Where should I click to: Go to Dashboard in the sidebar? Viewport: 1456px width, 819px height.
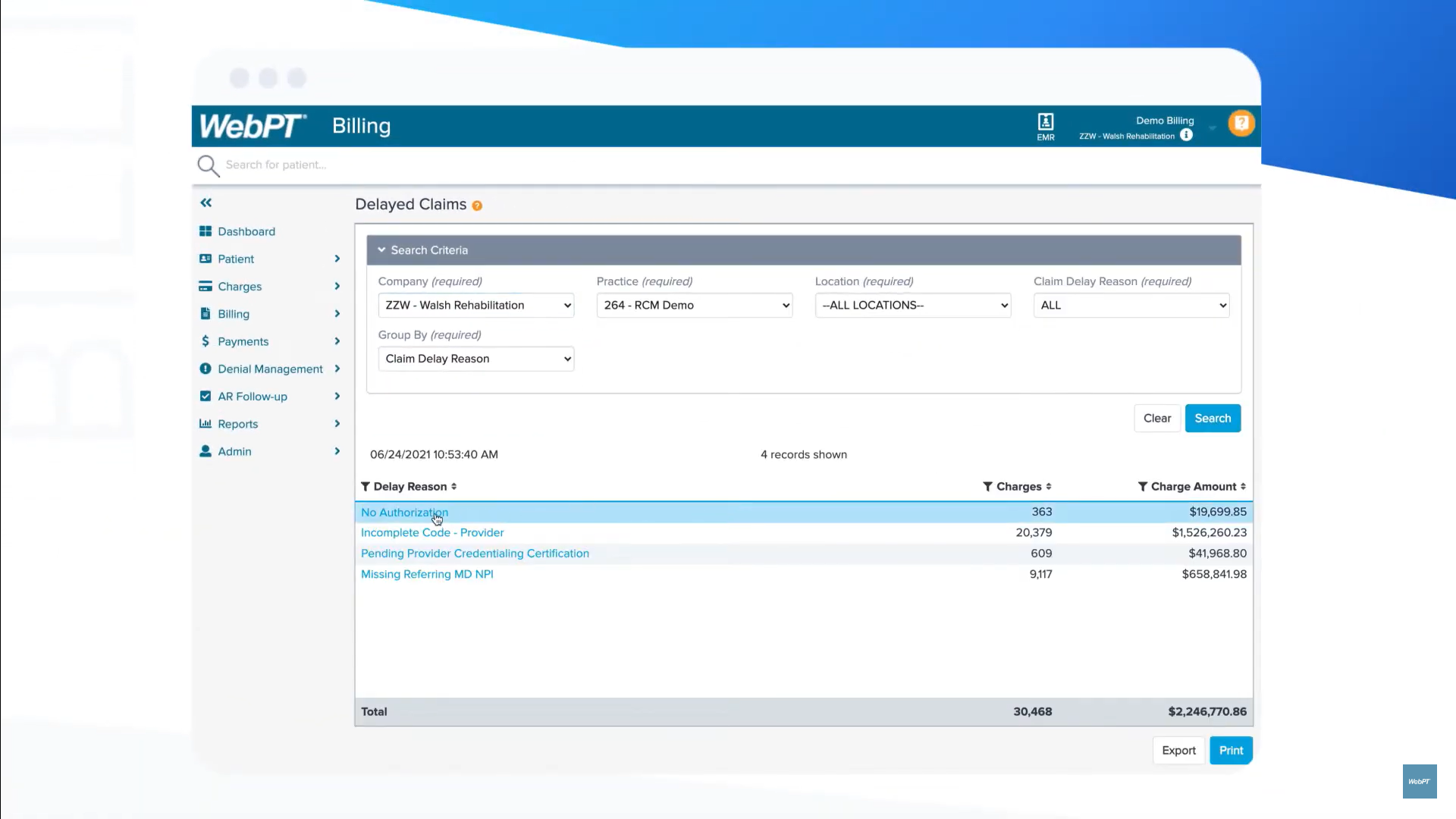click(246, 231)
